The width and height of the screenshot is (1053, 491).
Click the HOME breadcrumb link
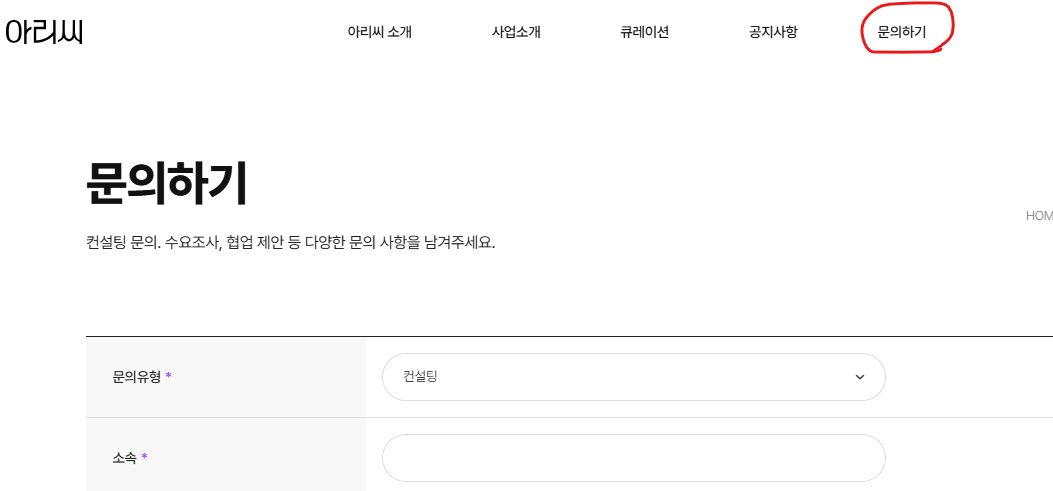[x=1039, y=216]
